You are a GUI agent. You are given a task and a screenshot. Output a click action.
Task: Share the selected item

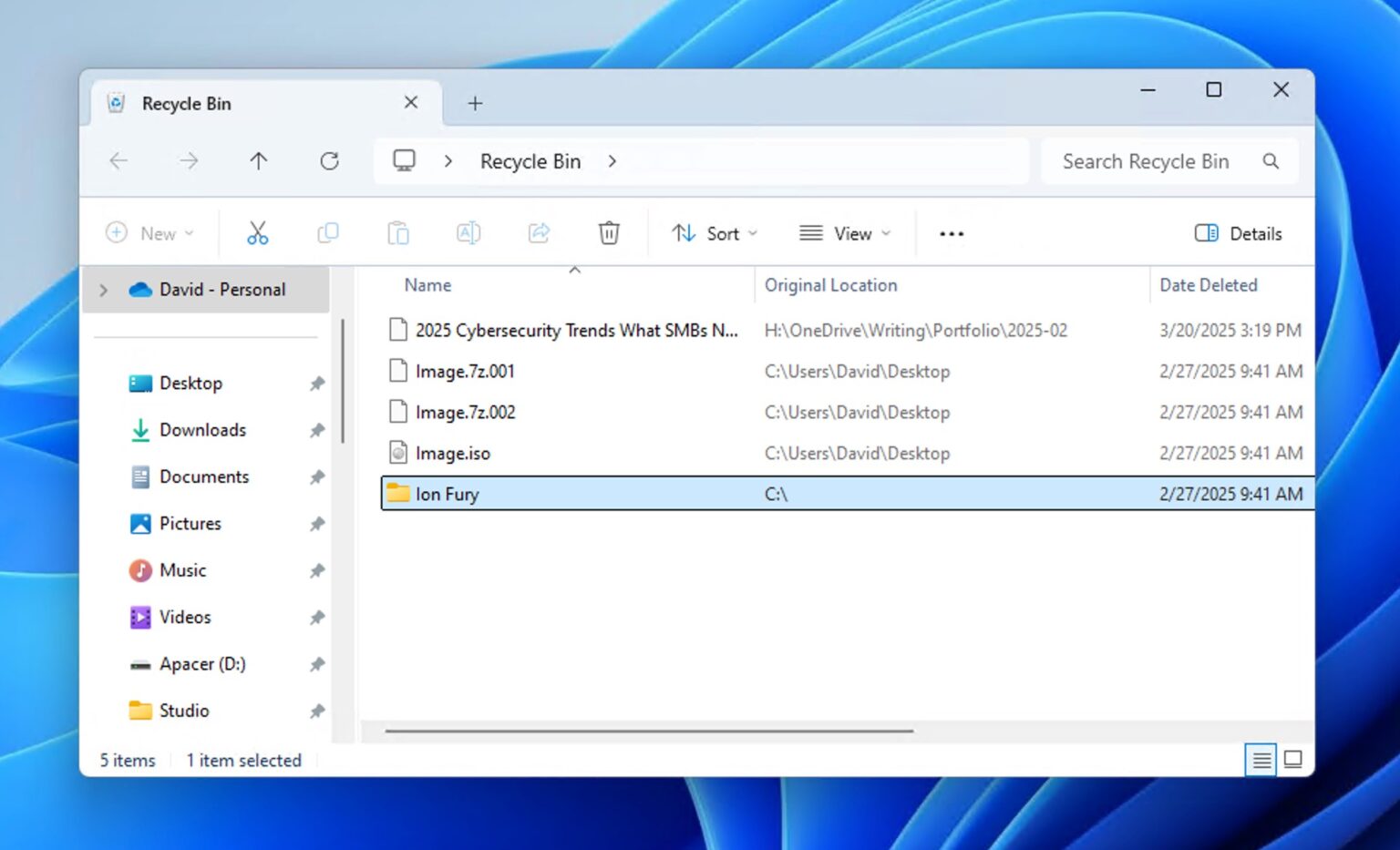click(x=538, y=233)
